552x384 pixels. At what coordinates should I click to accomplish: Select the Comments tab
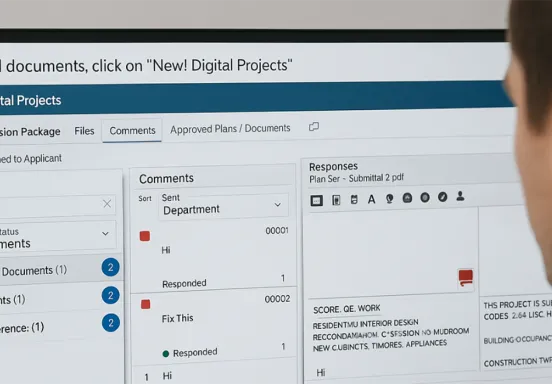[x=132, y=131]
